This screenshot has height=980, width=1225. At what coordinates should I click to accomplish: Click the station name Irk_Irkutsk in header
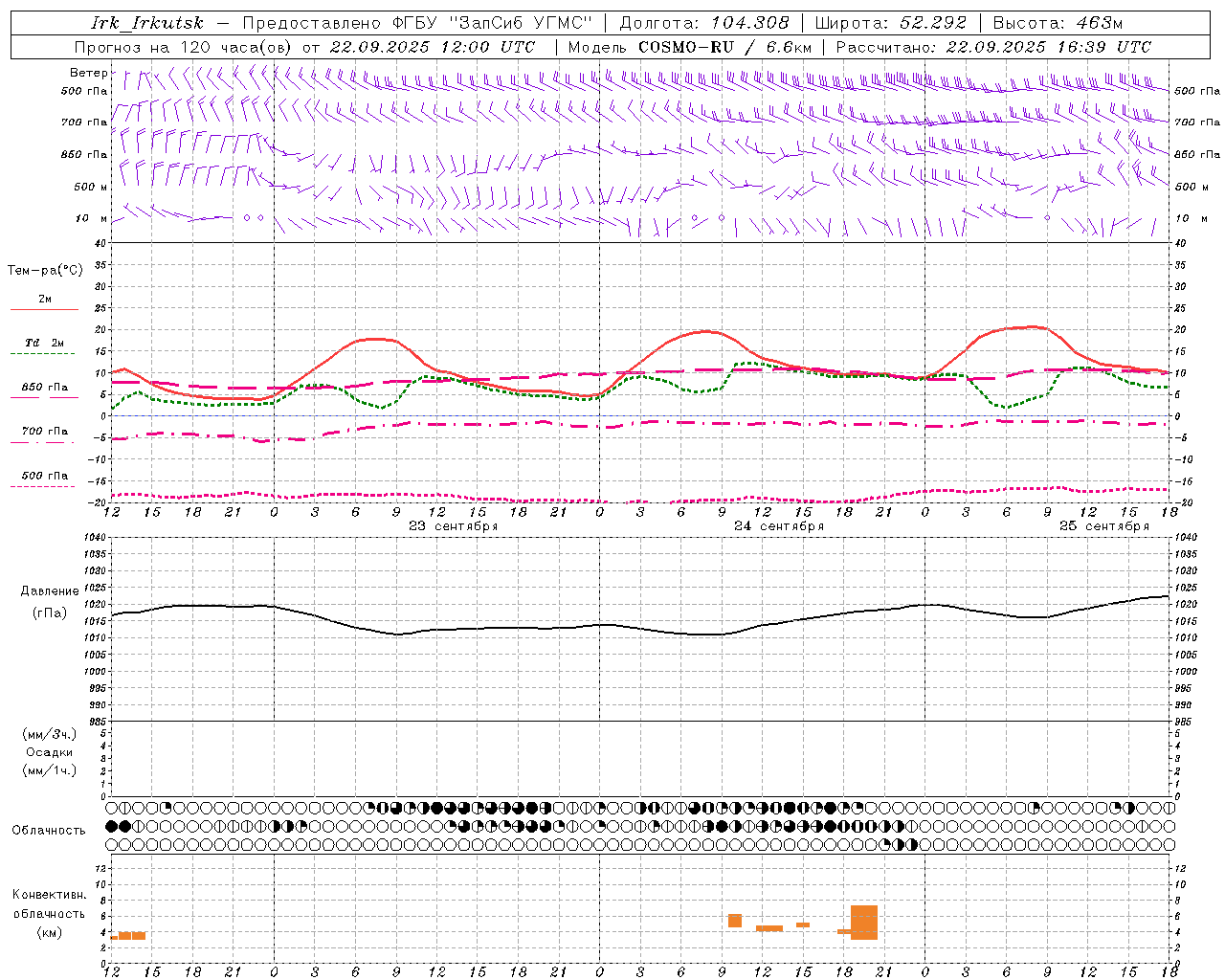coord(147,24)
